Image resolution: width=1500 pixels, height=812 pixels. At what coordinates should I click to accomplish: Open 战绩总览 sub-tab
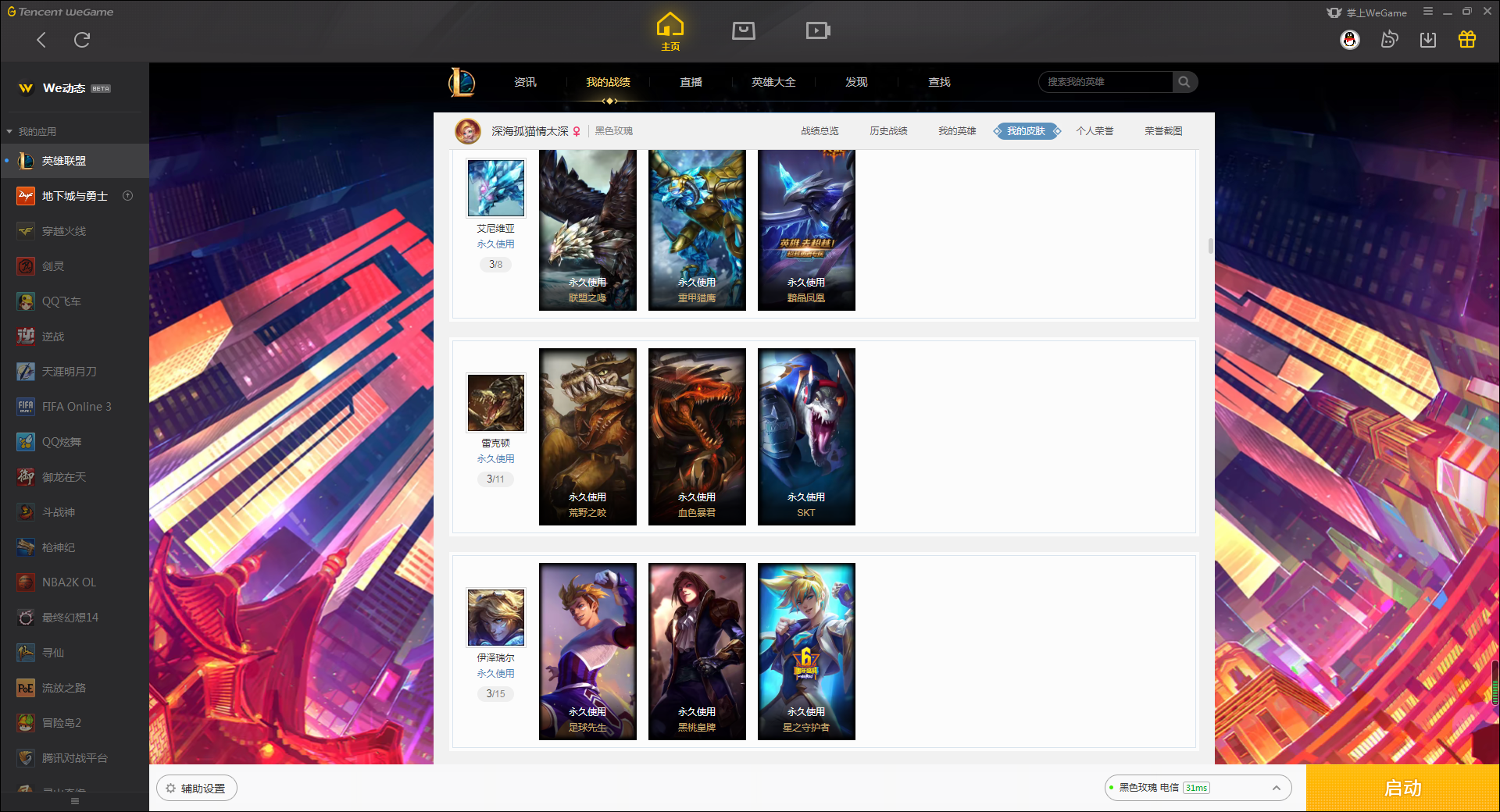820,131
